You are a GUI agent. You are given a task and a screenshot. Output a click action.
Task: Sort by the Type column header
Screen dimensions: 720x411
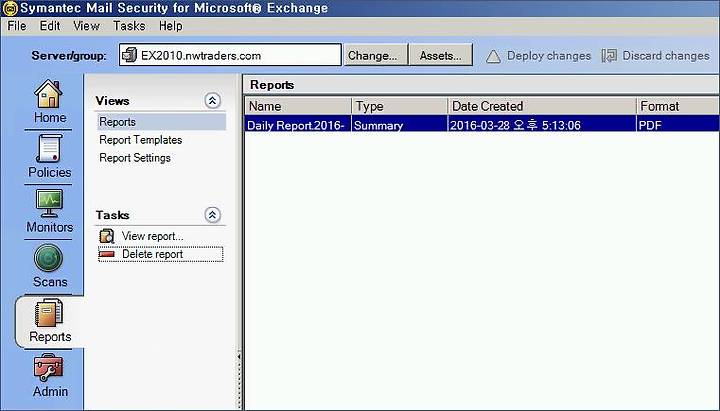click(x=399, y=106)
